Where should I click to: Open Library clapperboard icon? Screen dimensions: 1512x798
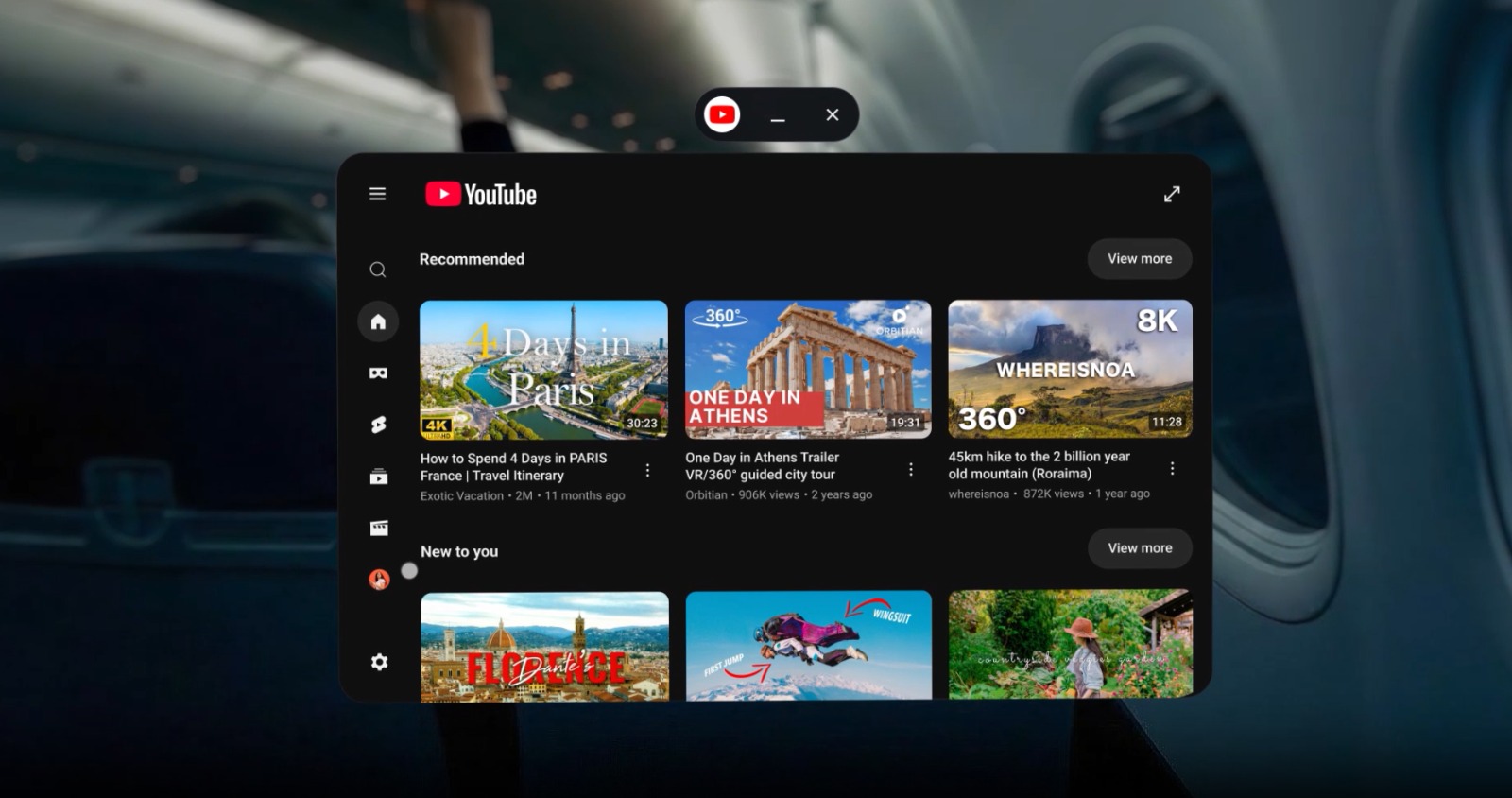378,528
